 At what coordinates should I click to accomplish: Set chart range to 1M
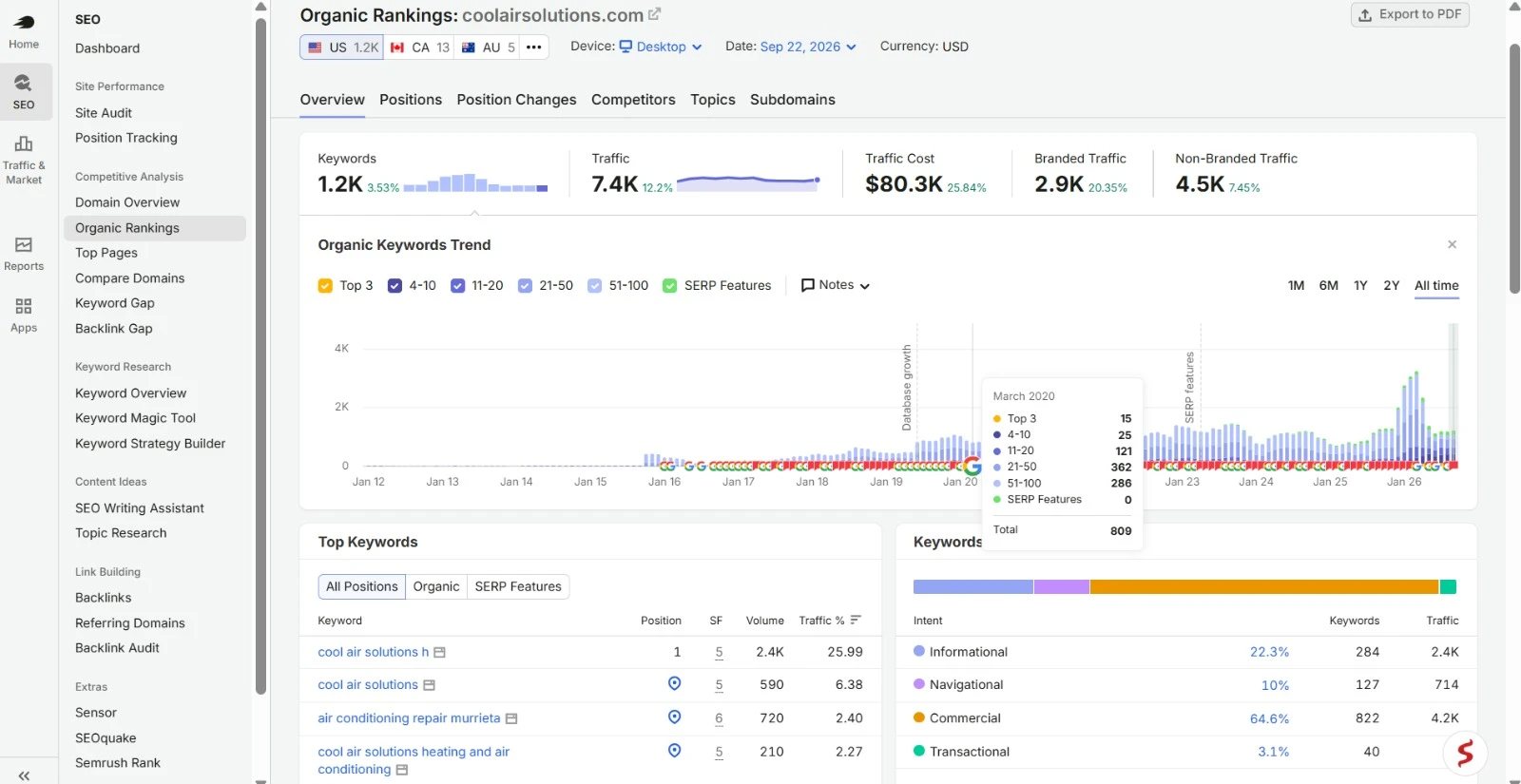(1296, 285)
